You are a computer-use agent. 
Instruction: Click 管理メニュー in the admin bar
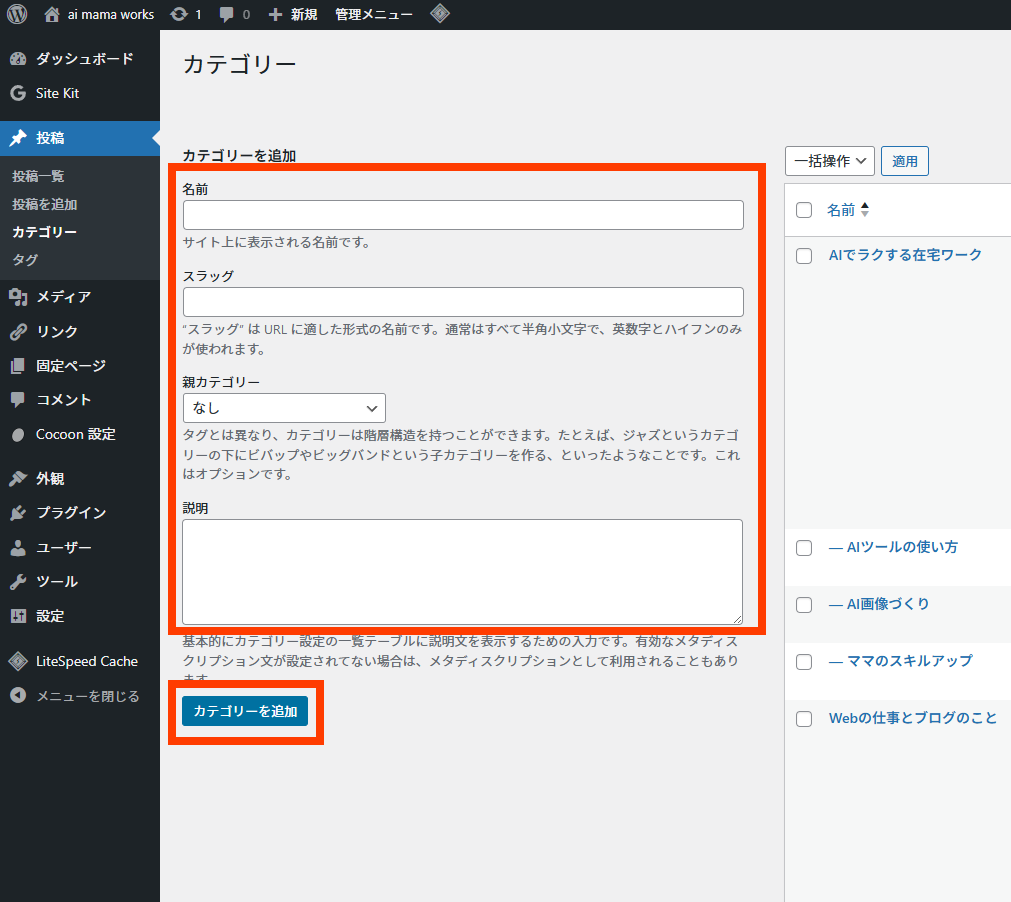coord(373,14)
